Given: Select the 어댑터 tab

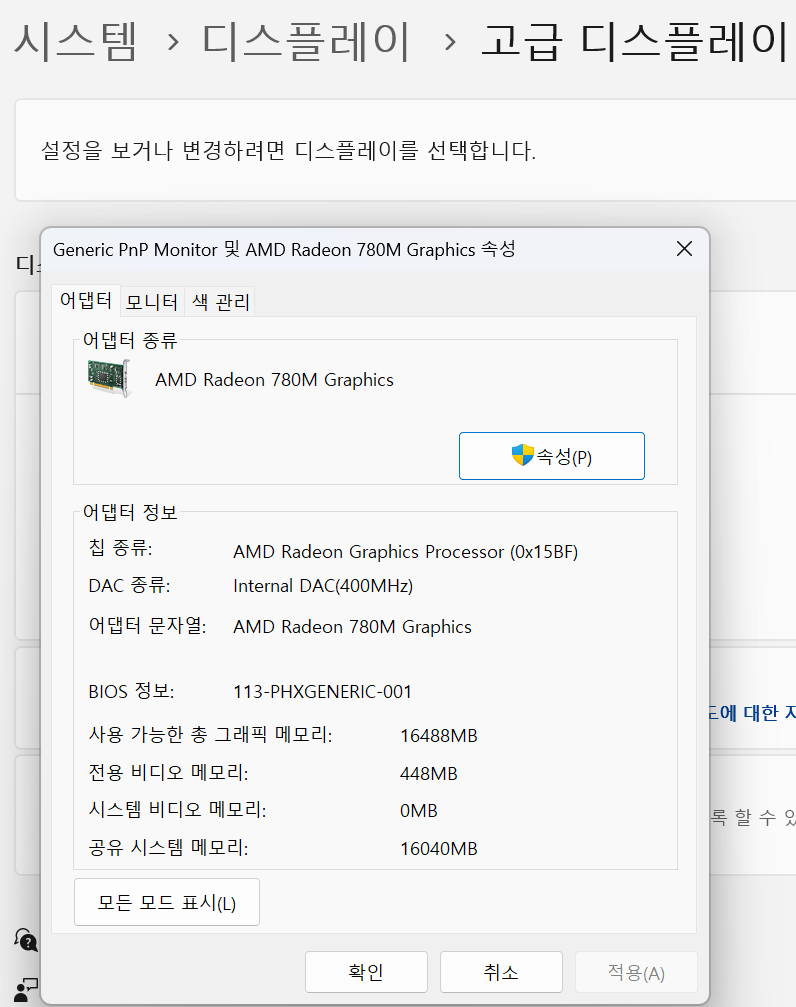Looking at the screenshot, I should coord(85,300).
